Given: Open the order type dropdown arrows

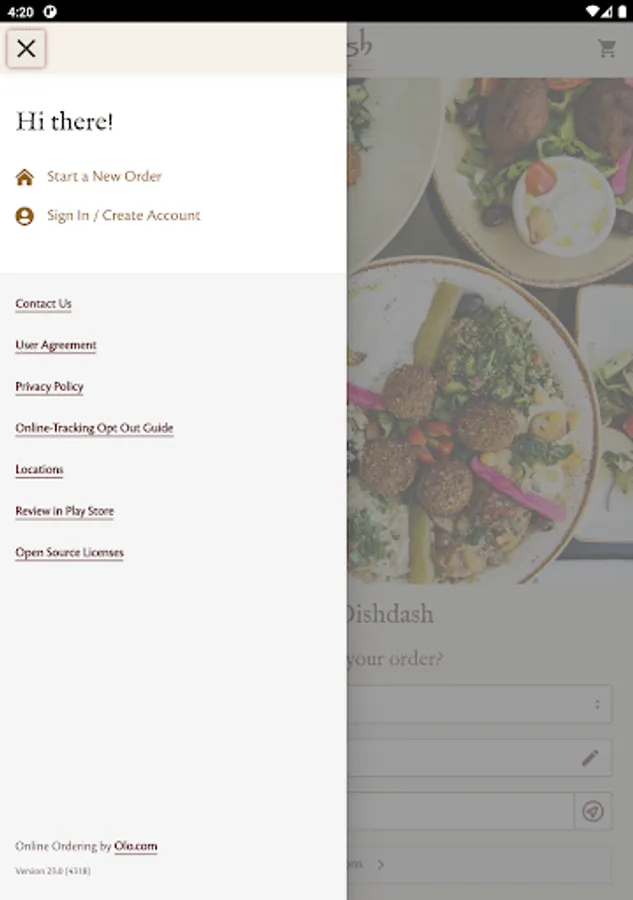Looking at the screenshot, I should pos(597,704).
